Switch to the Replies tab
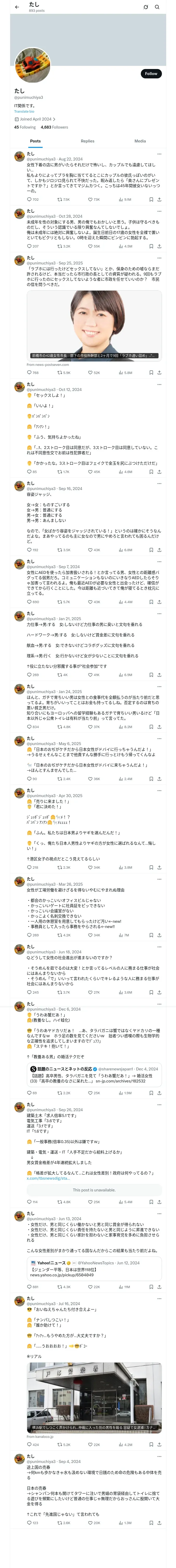The width and height of the screenshot is (176, 1568). click(x=87, y=141)
